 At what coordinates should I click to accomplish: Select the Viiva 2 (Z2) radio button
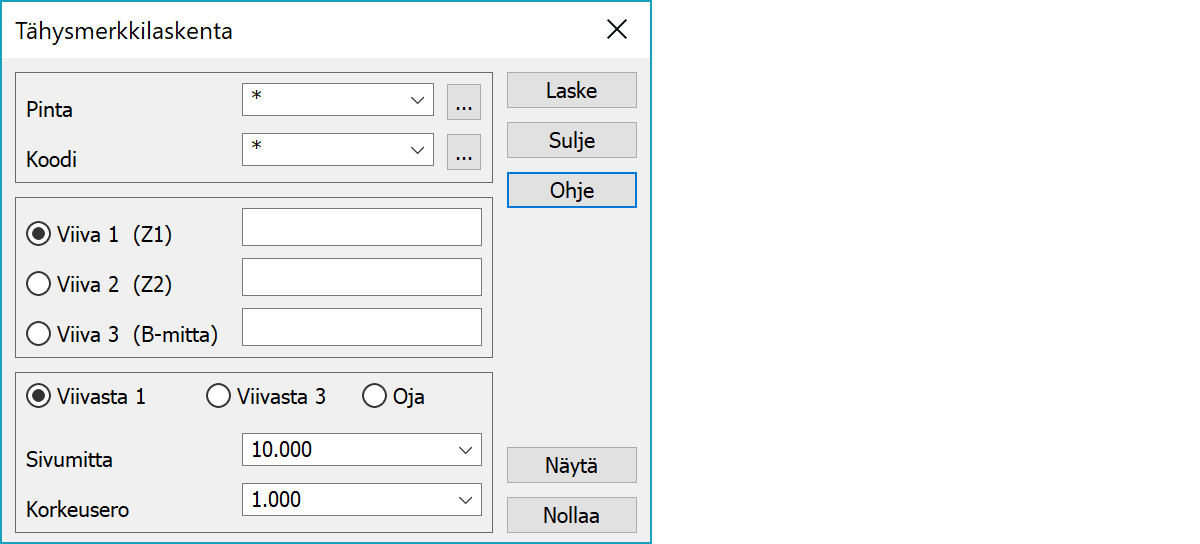click(x=39, y=284)
